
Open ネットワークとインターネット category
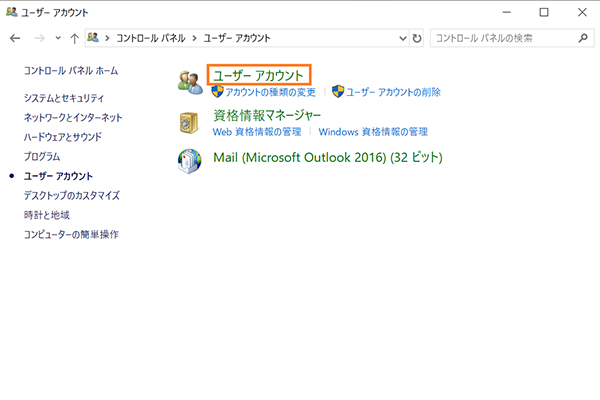pos(73,118)
